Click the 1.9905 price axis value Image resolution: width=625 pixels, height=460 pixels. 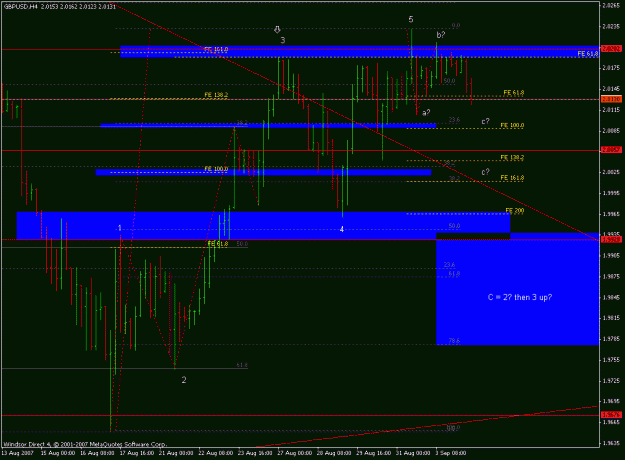(611, 256)
